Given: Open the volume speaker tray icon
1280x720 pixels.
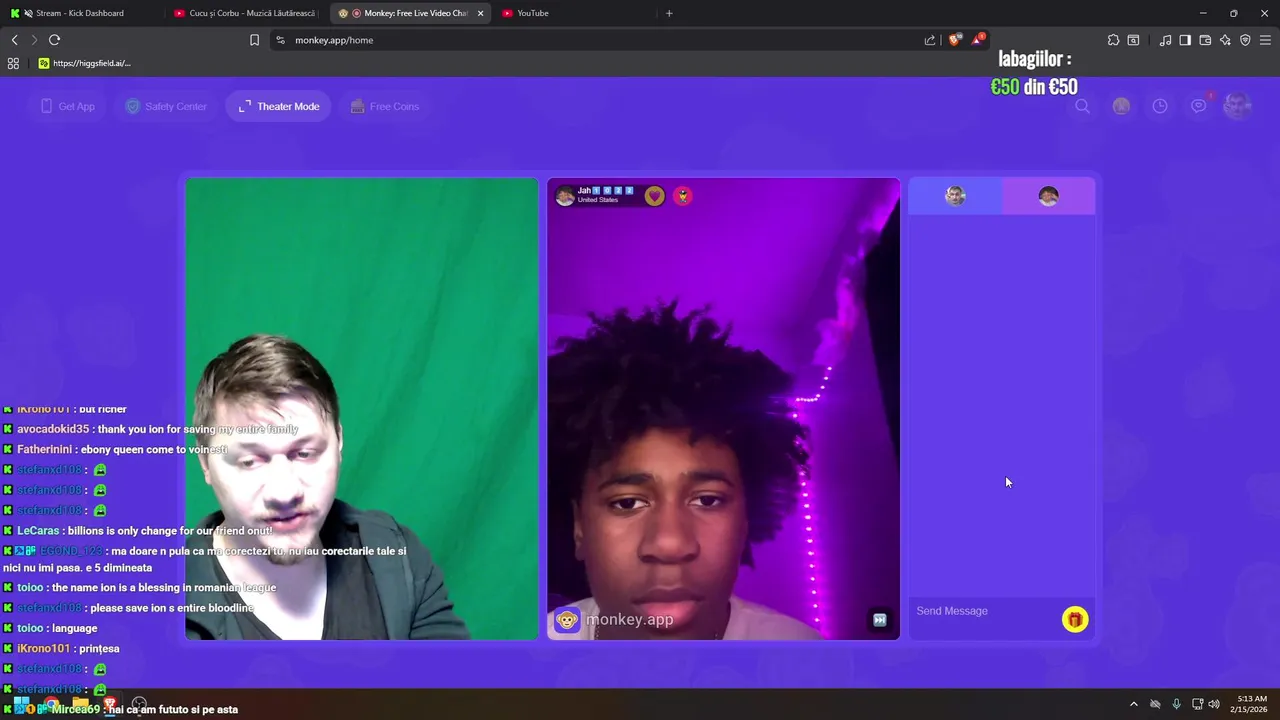Looking at the screenshot, I should [x=1214, y=704].
